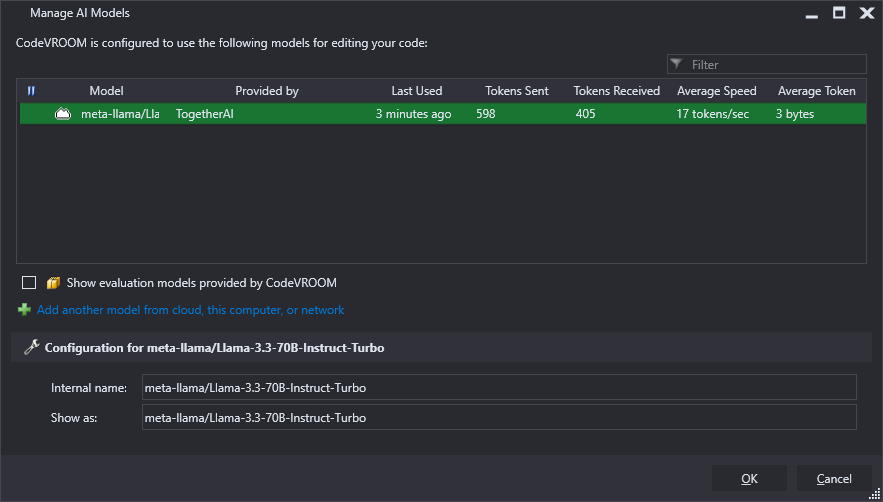The image size is (883, 502).
Task: Click the yellow package icon beside evaluation models
Action: tap(53, 282)
